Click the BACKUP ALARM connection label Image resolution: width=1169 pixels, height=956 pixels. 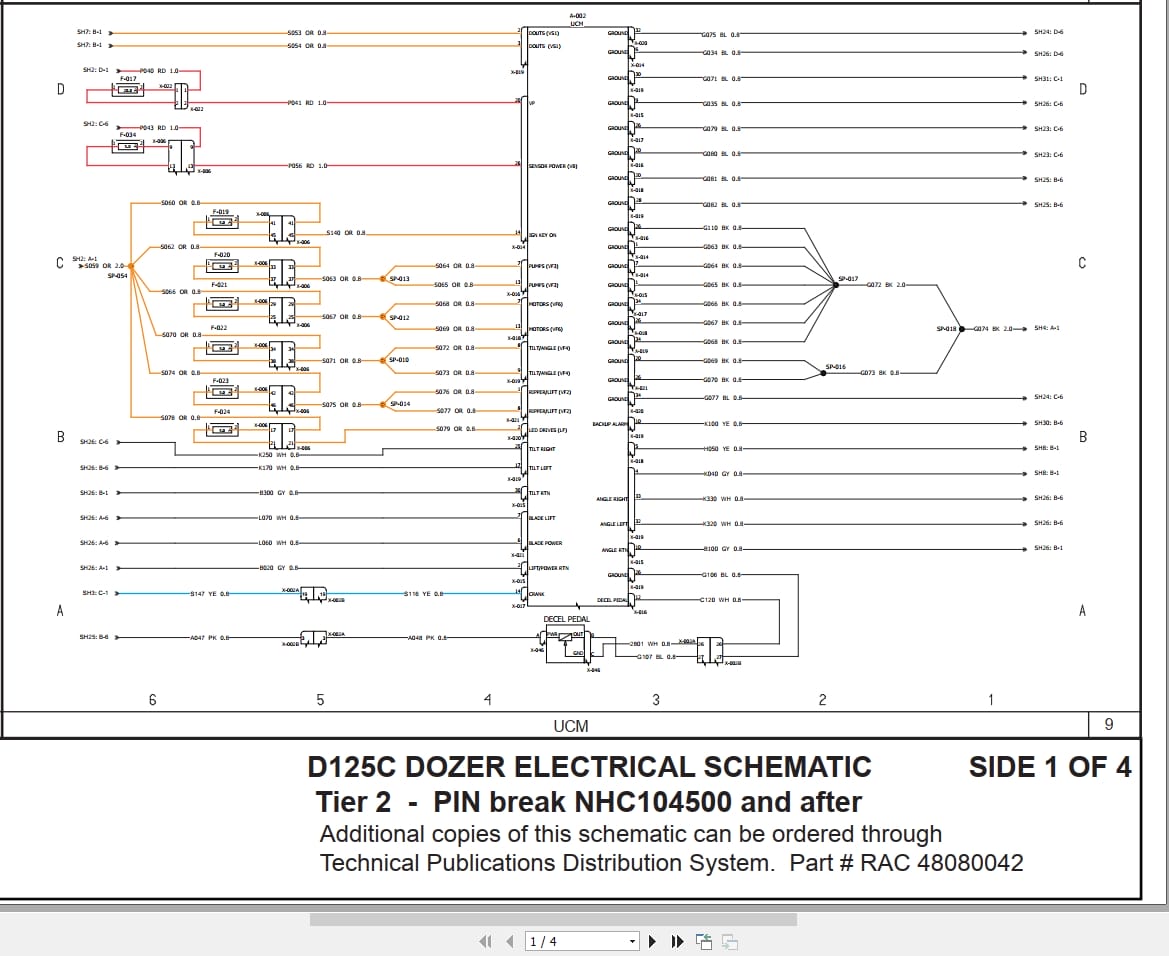tap(610, 421)
